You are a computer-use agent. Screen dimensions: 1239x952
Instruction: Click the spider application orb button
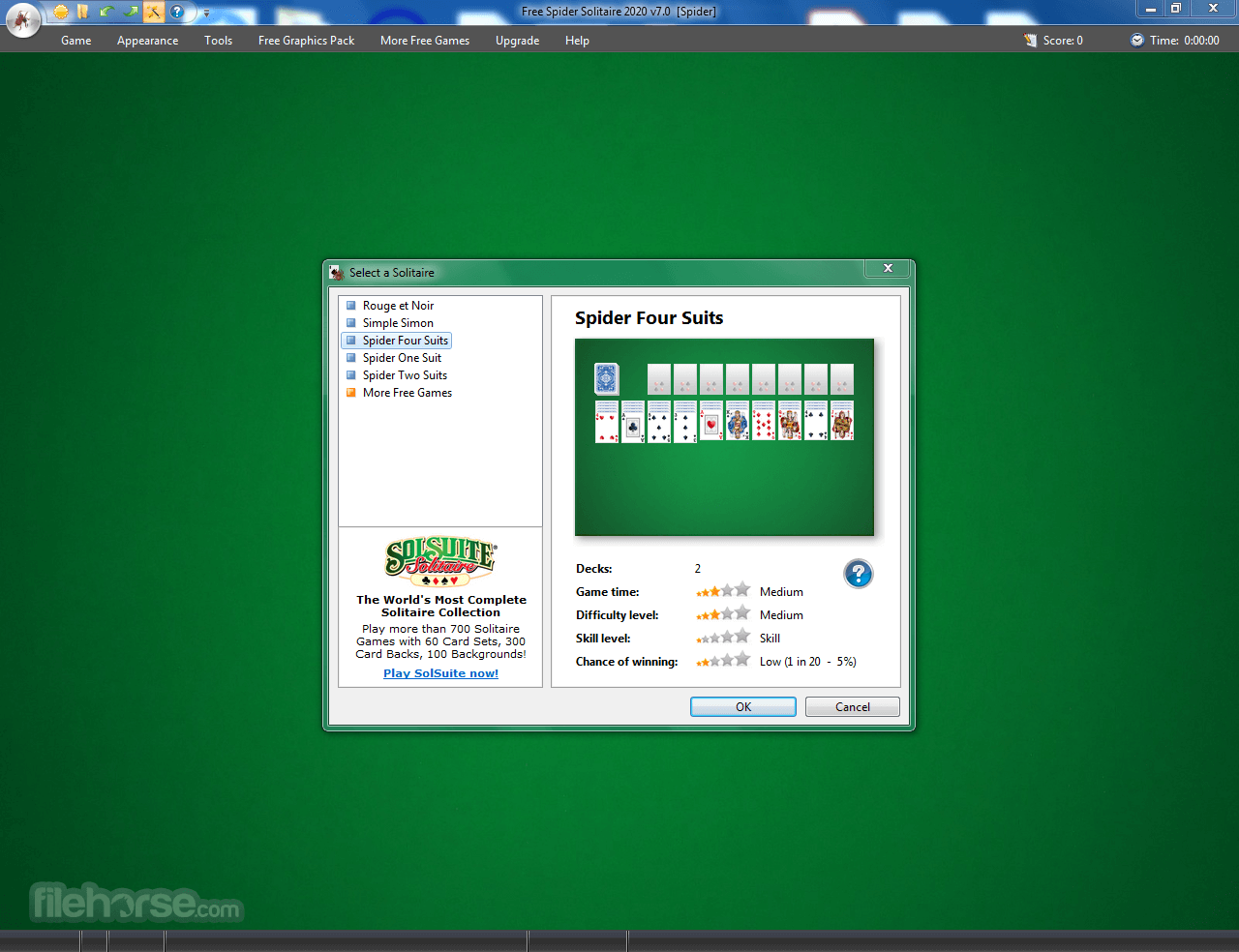(x=23, y=19)
